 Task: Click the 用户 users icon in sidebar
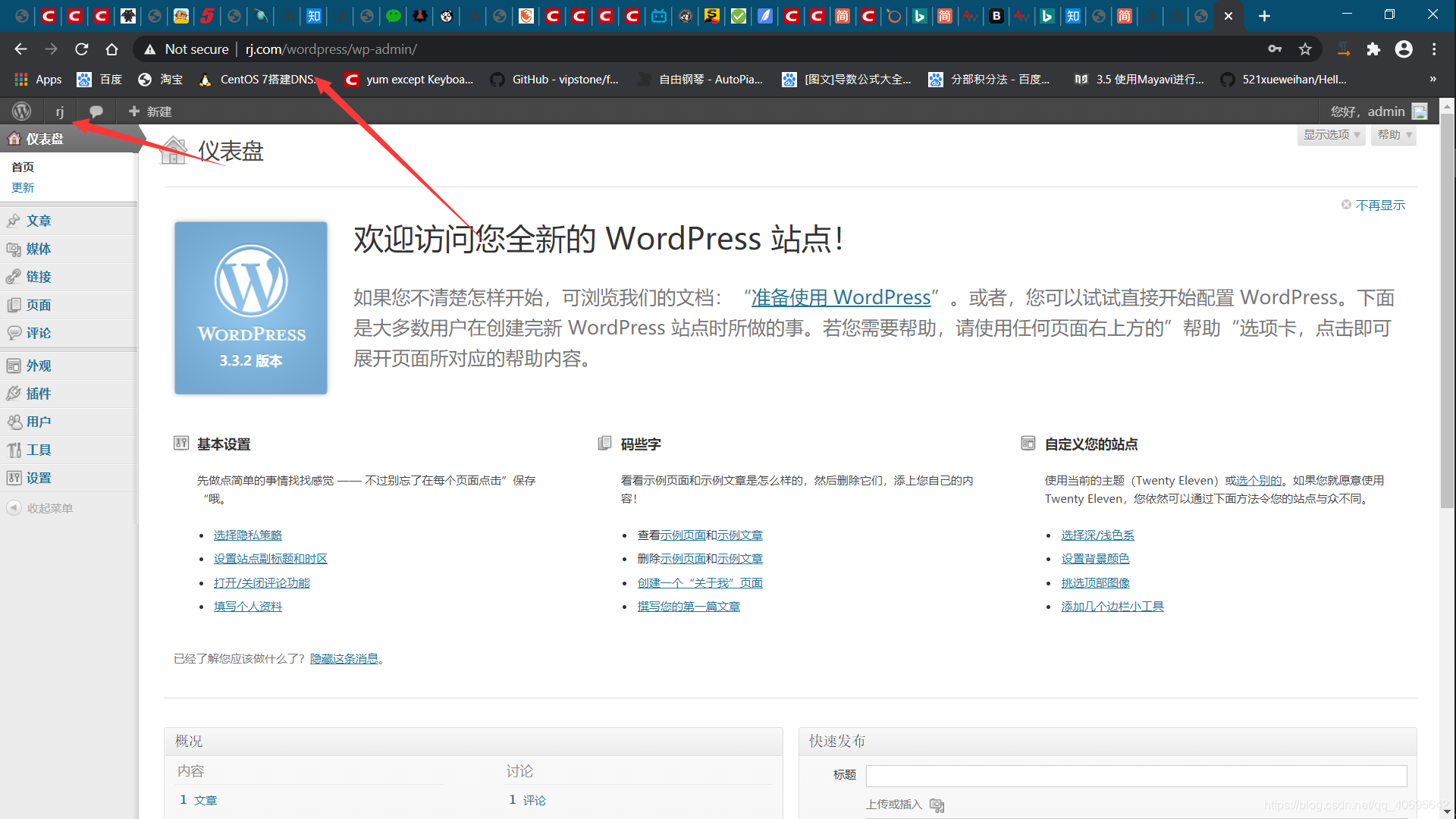point(14,422)
